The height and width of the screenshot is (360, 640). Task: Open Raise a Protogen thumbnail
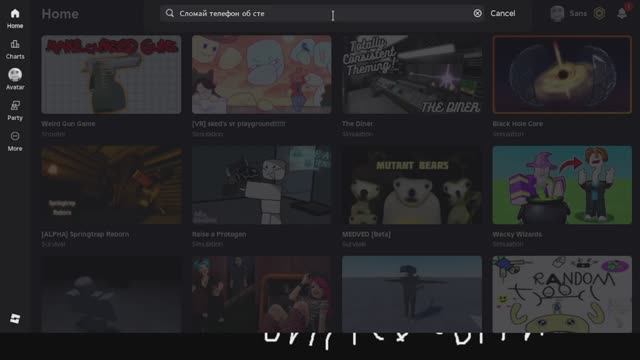262,185
